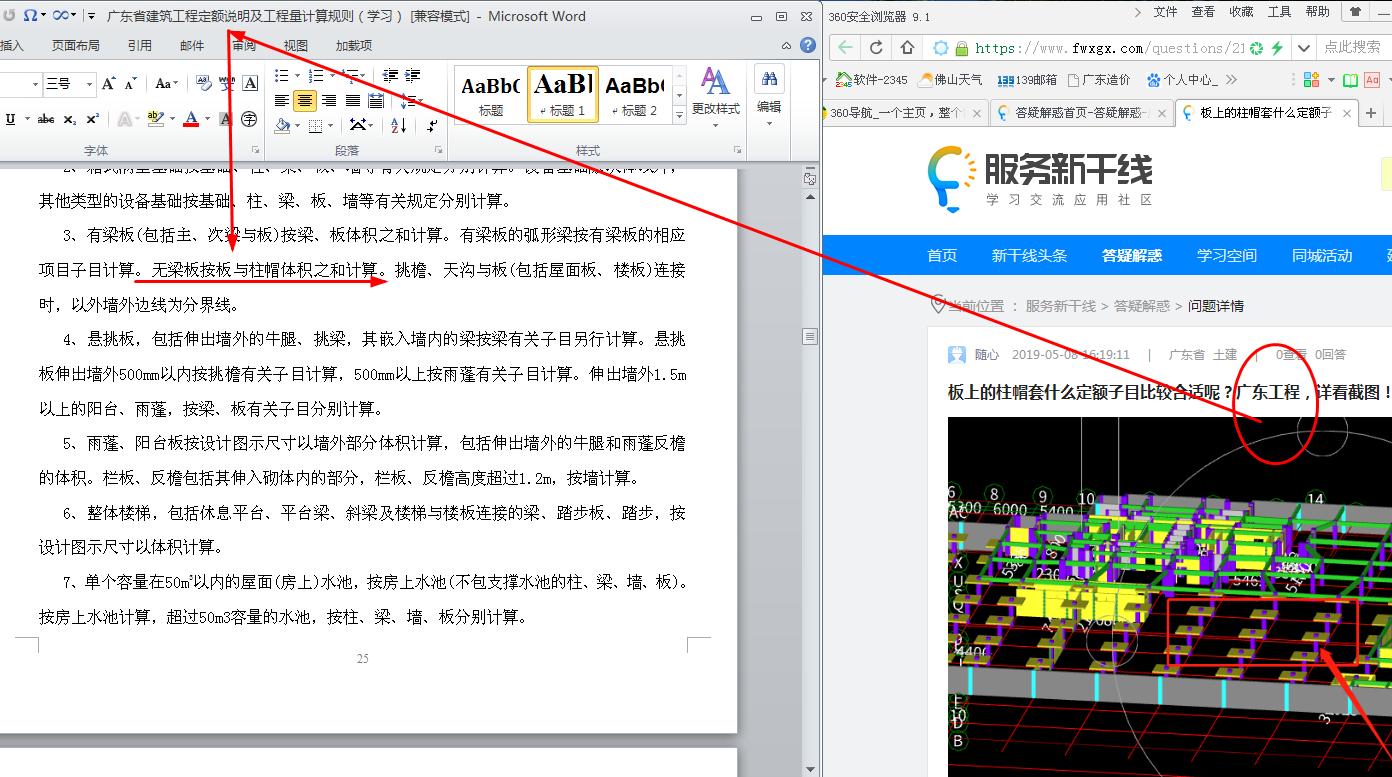Click the Increase Indent icon
1392x777 pixels.
point(412,75)
